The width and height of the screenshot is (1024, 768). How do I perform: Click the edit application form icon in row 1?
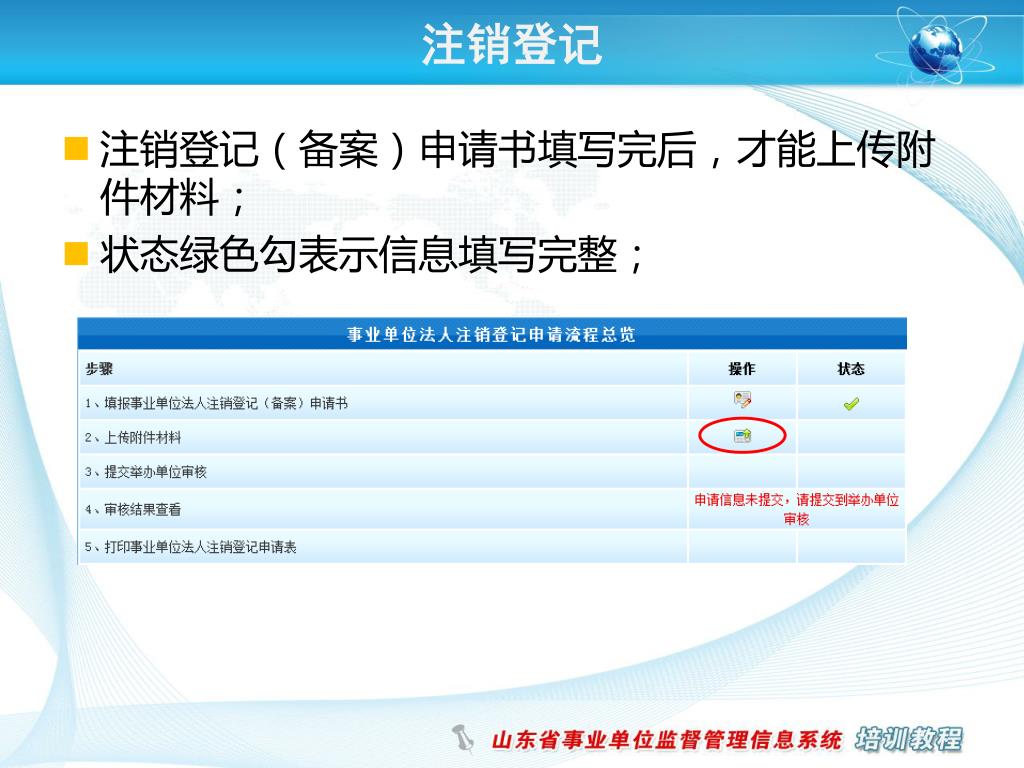click(742, 399)
